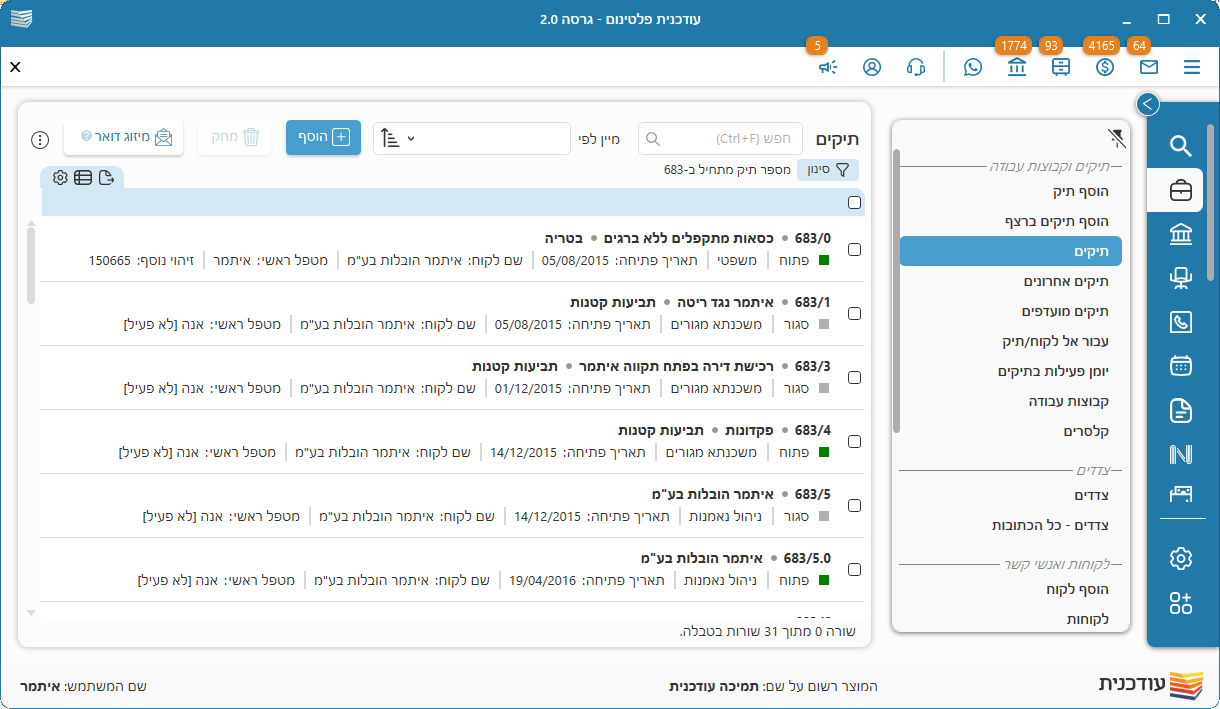Open the three-dot more options menu
This screenshot has width=1220, height=709.
[40, 139]
